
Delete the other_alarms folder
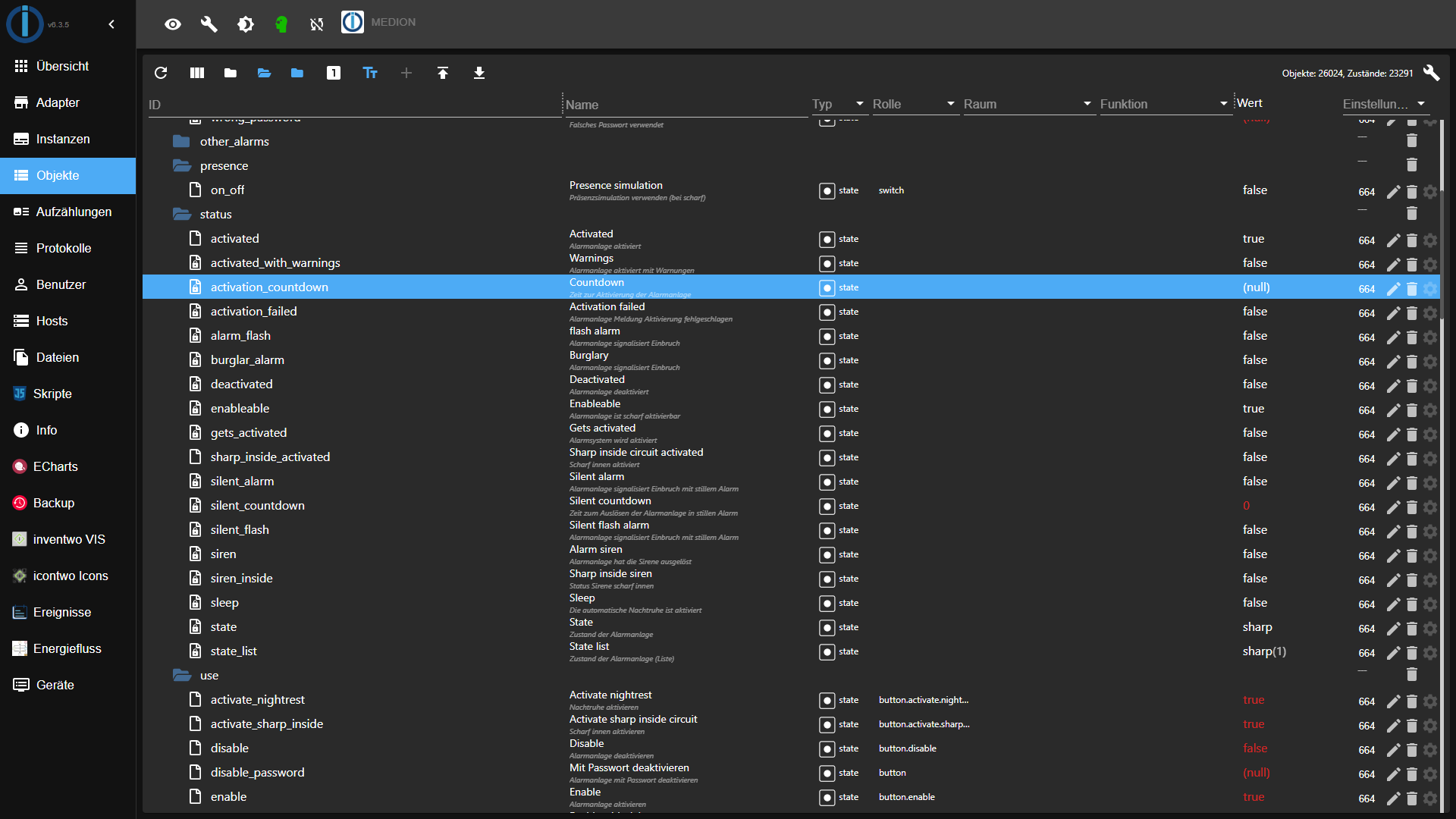click(1412, 140)
